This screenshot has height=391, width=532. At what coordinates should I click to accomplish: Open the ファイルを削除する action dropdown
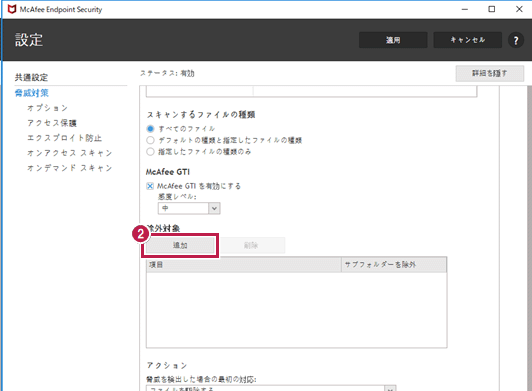coord(271,388)
